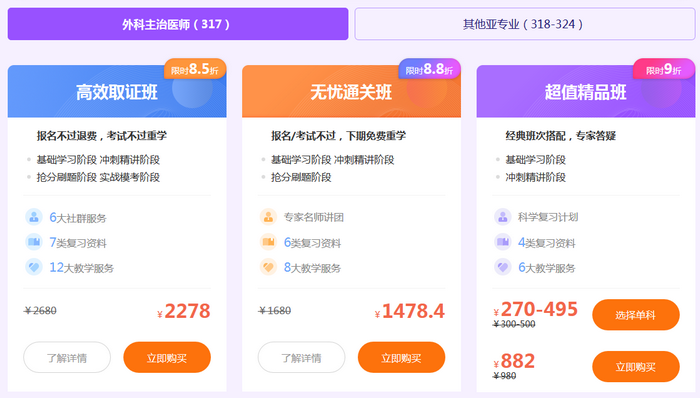Click the struck-through price ¥2680

[x=40, y=311]
